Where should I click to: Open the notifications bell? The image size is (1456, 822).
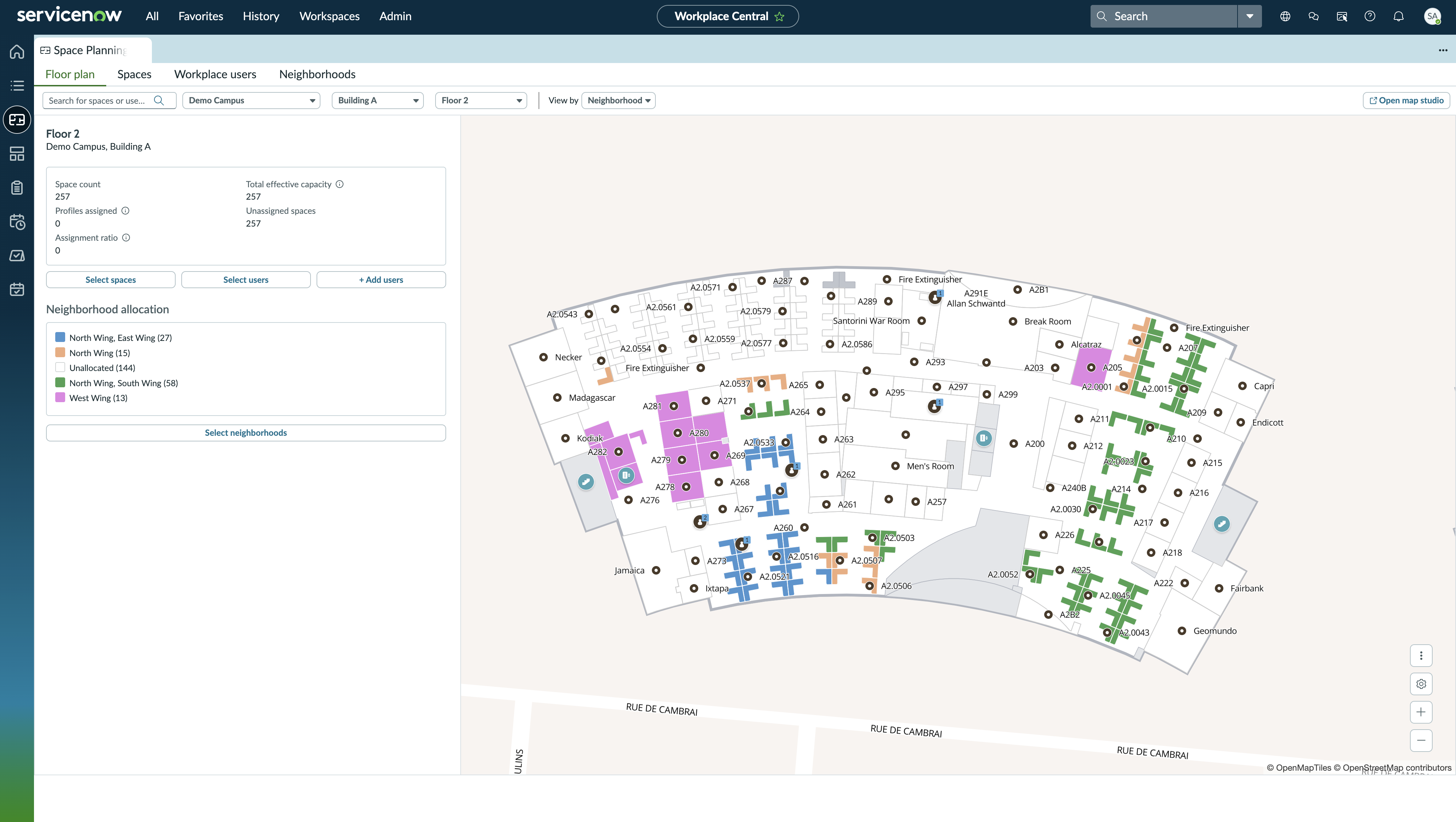click(x=1398, y=16)
